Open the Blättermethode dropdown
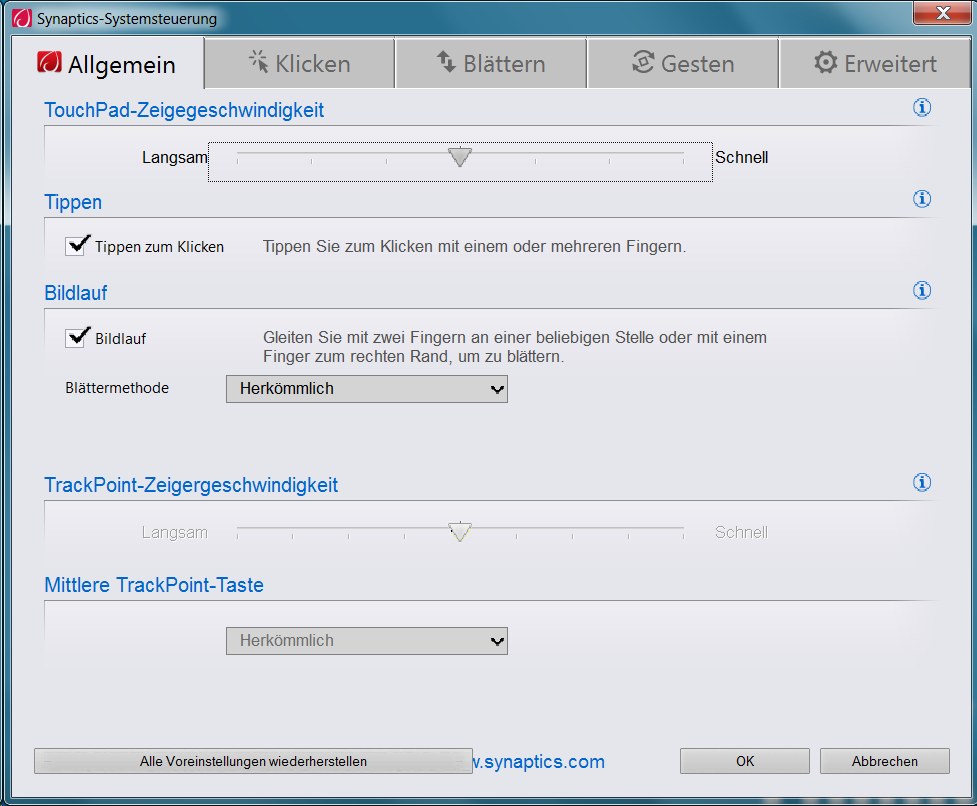 point(366,389)
